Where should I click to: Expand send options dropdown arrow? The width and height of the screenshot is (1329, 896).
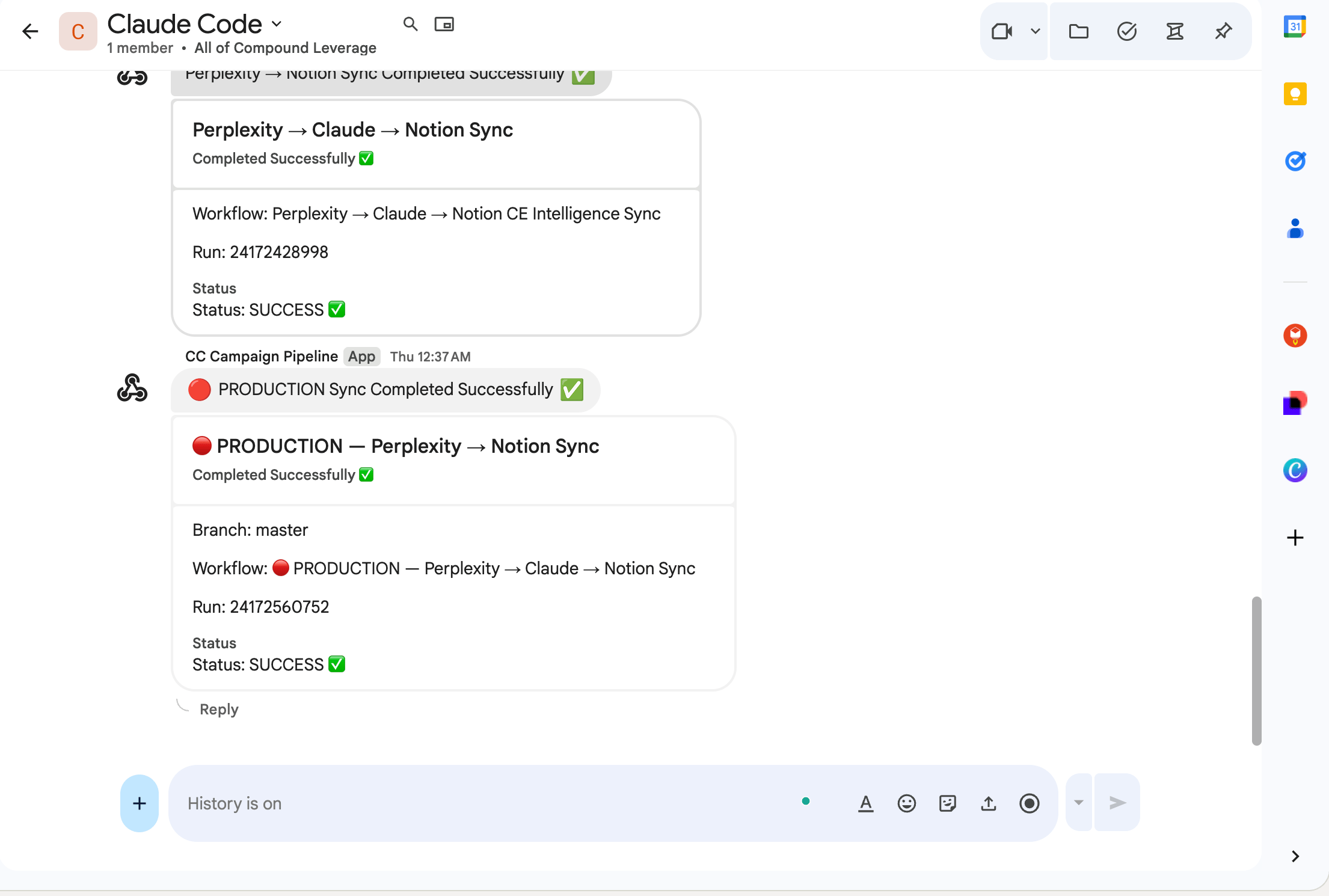tap(1079, 803)
